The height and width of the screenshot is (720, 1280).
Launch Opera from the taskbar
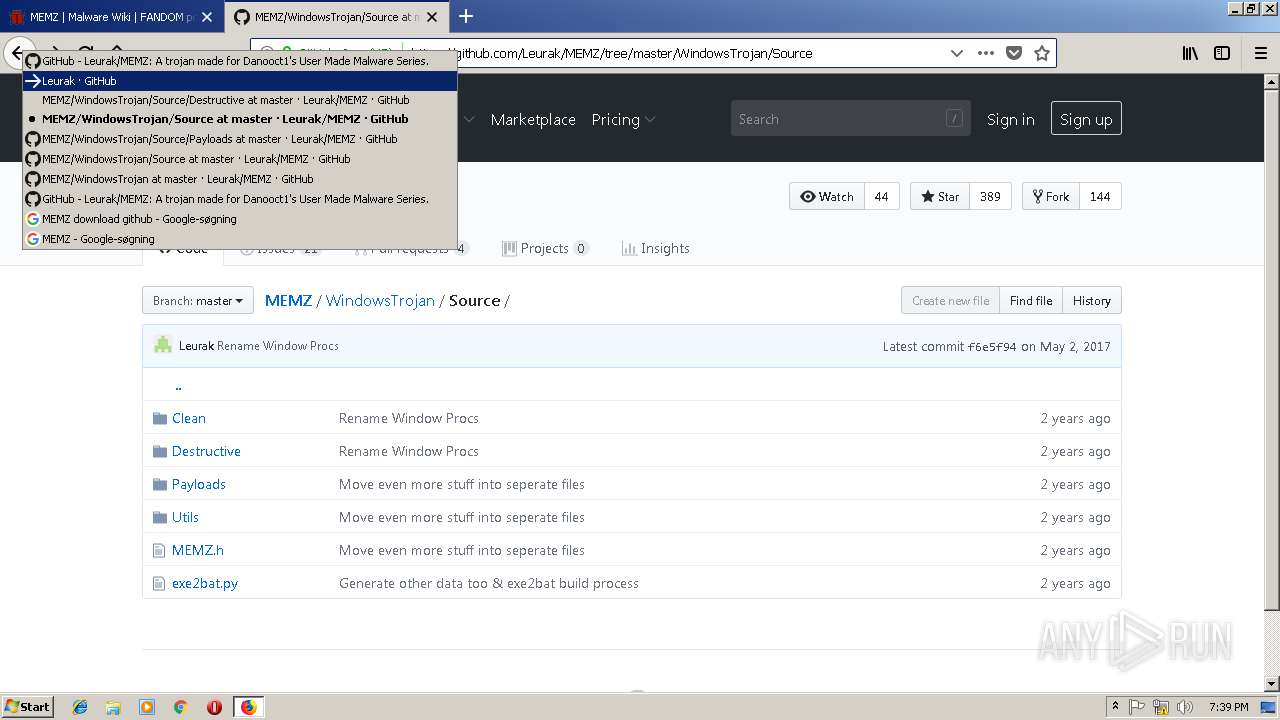tap(214, 707)
